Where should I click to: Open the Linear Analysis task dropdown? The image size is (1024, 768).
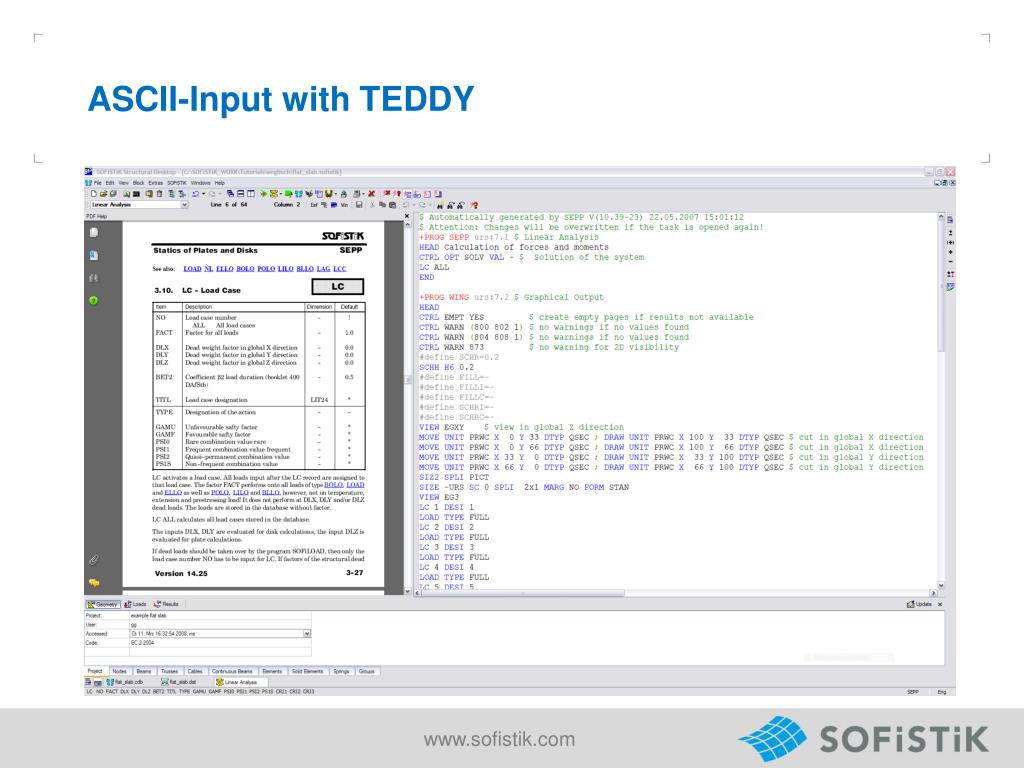[184, 204]
